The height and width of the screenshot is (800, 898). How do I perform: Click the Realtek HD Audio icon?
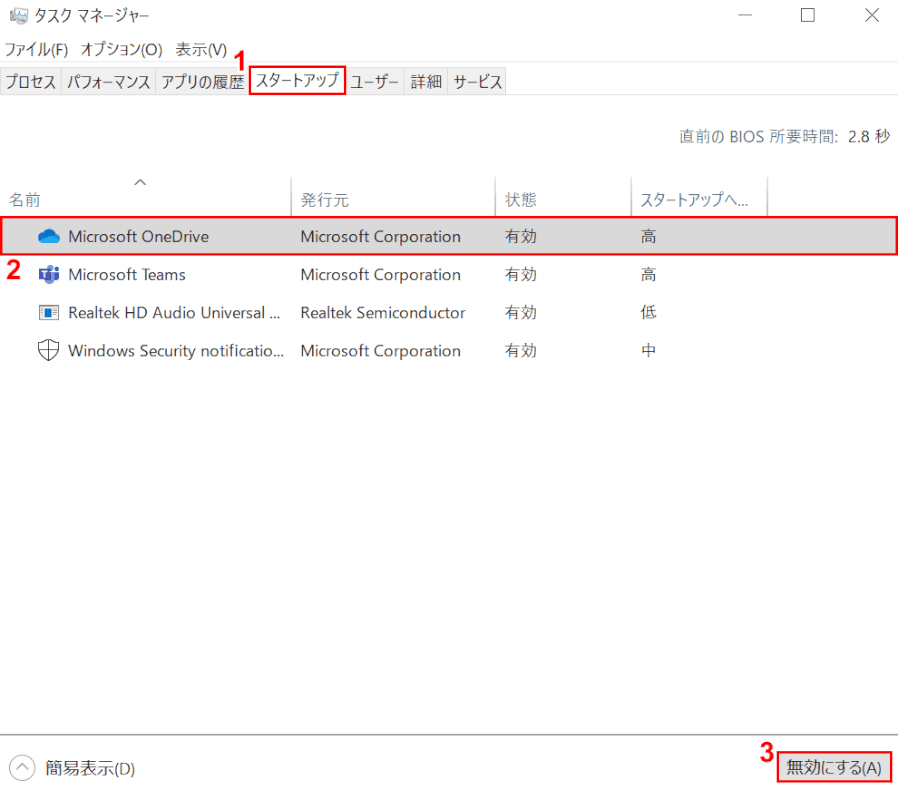49,312
